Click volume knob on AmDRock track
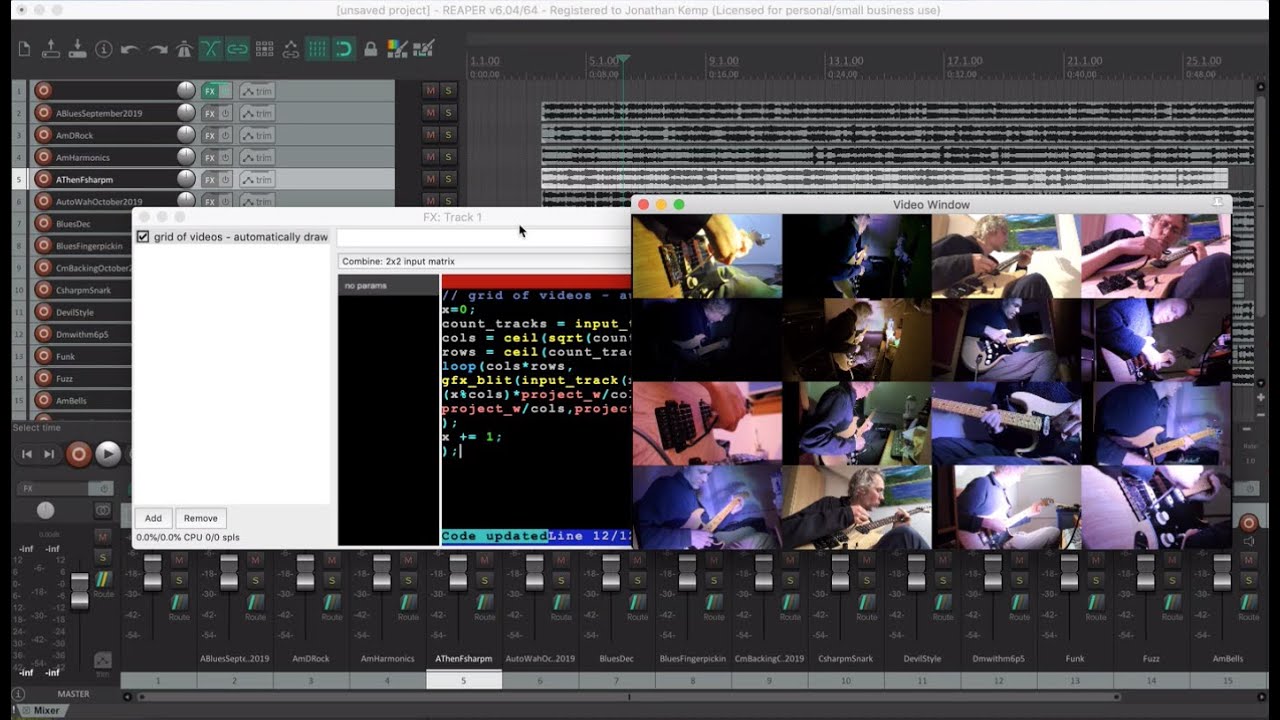 (186, 135)
